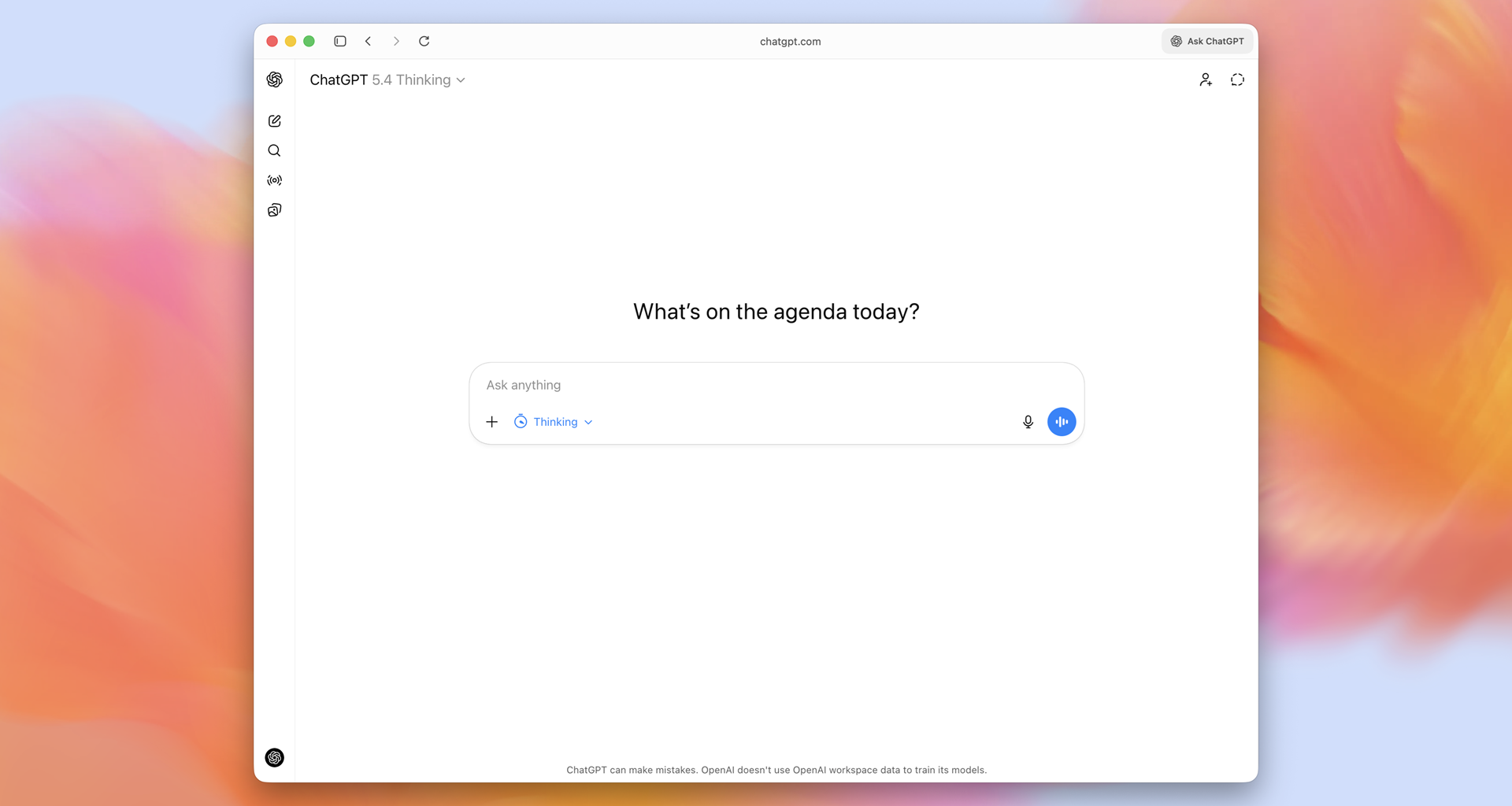Open the broadcast waves sidebar icon
This screenshot has width=1512, height=806.
pos(274,180)
